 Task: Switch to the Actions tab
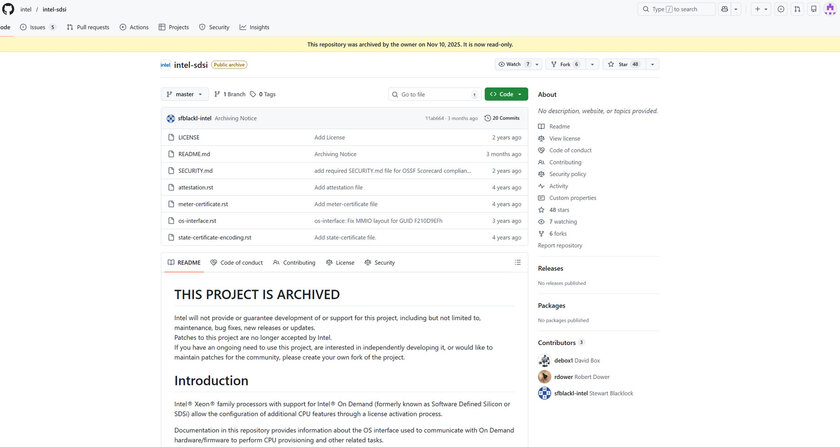coord(135,27)
